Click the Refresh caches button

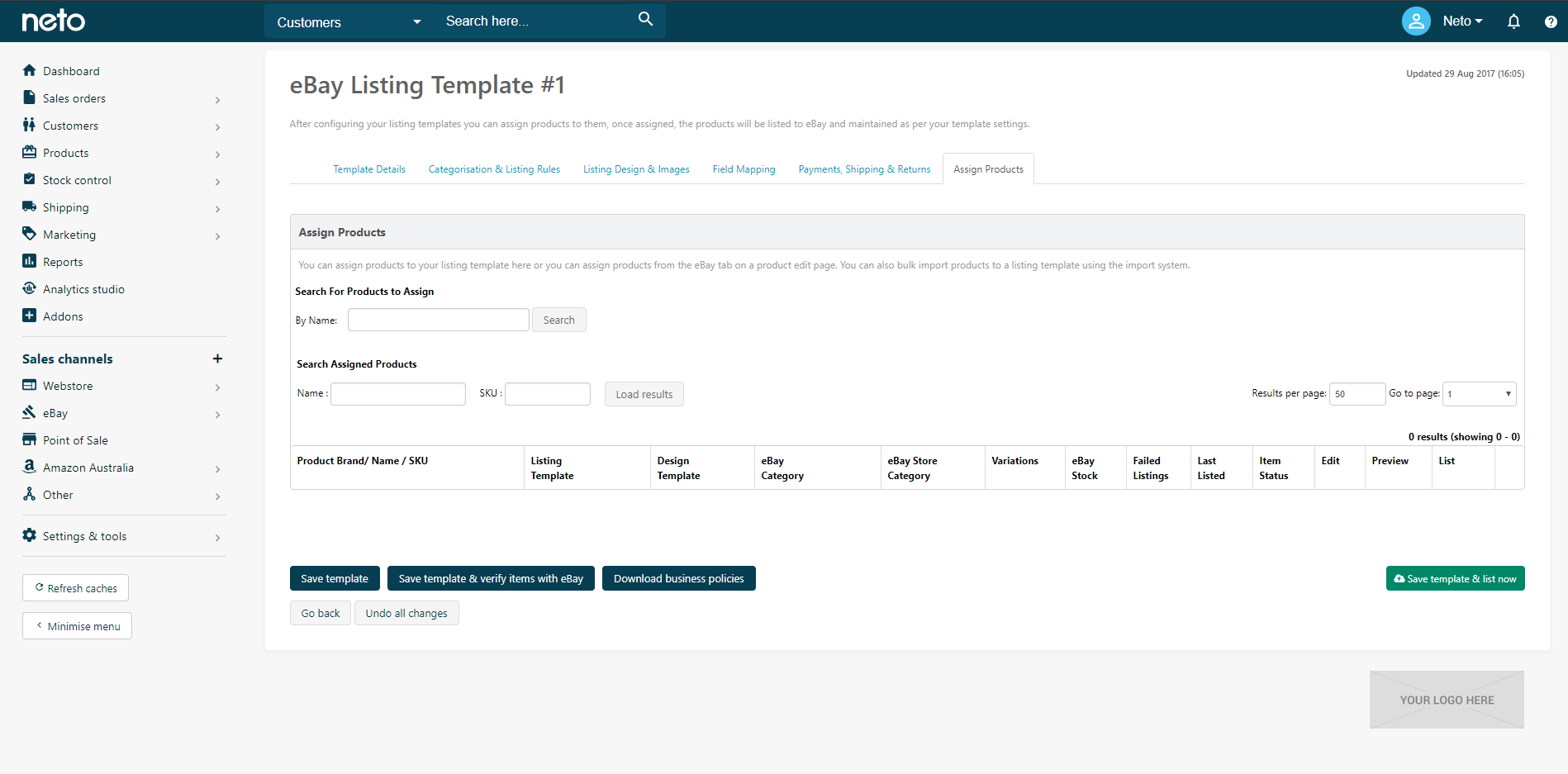point(76,588)
